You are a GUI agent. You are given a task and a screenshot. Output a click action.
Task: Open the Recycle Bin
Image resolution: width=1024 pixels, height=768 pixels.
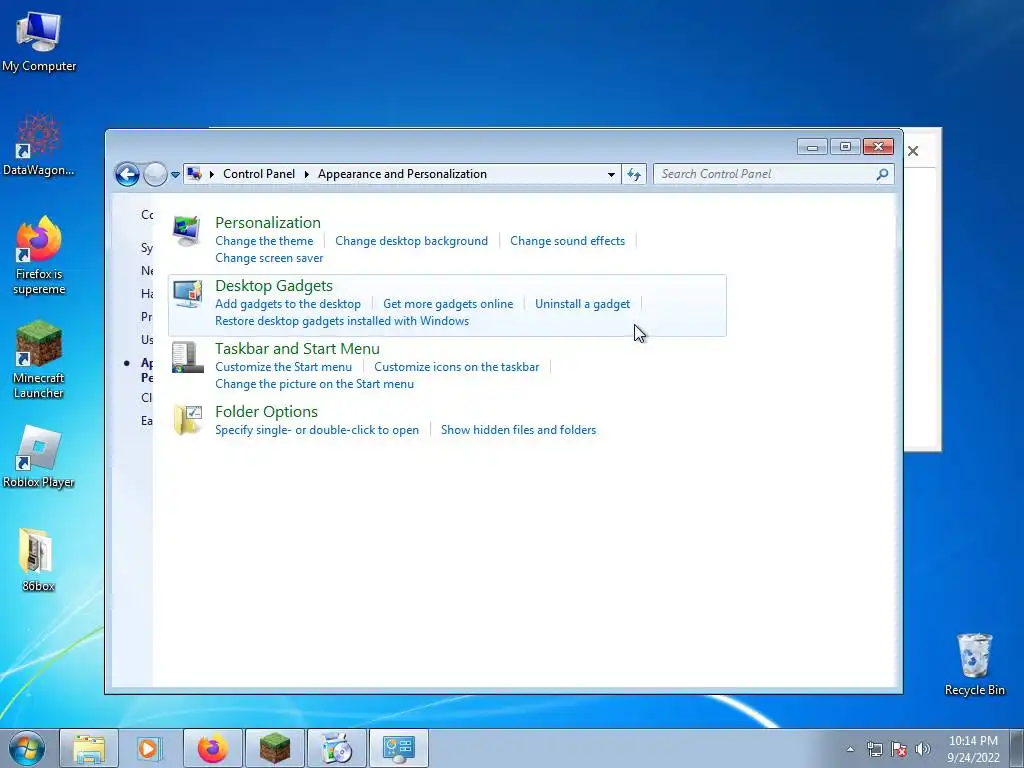(x=974, y=664)
